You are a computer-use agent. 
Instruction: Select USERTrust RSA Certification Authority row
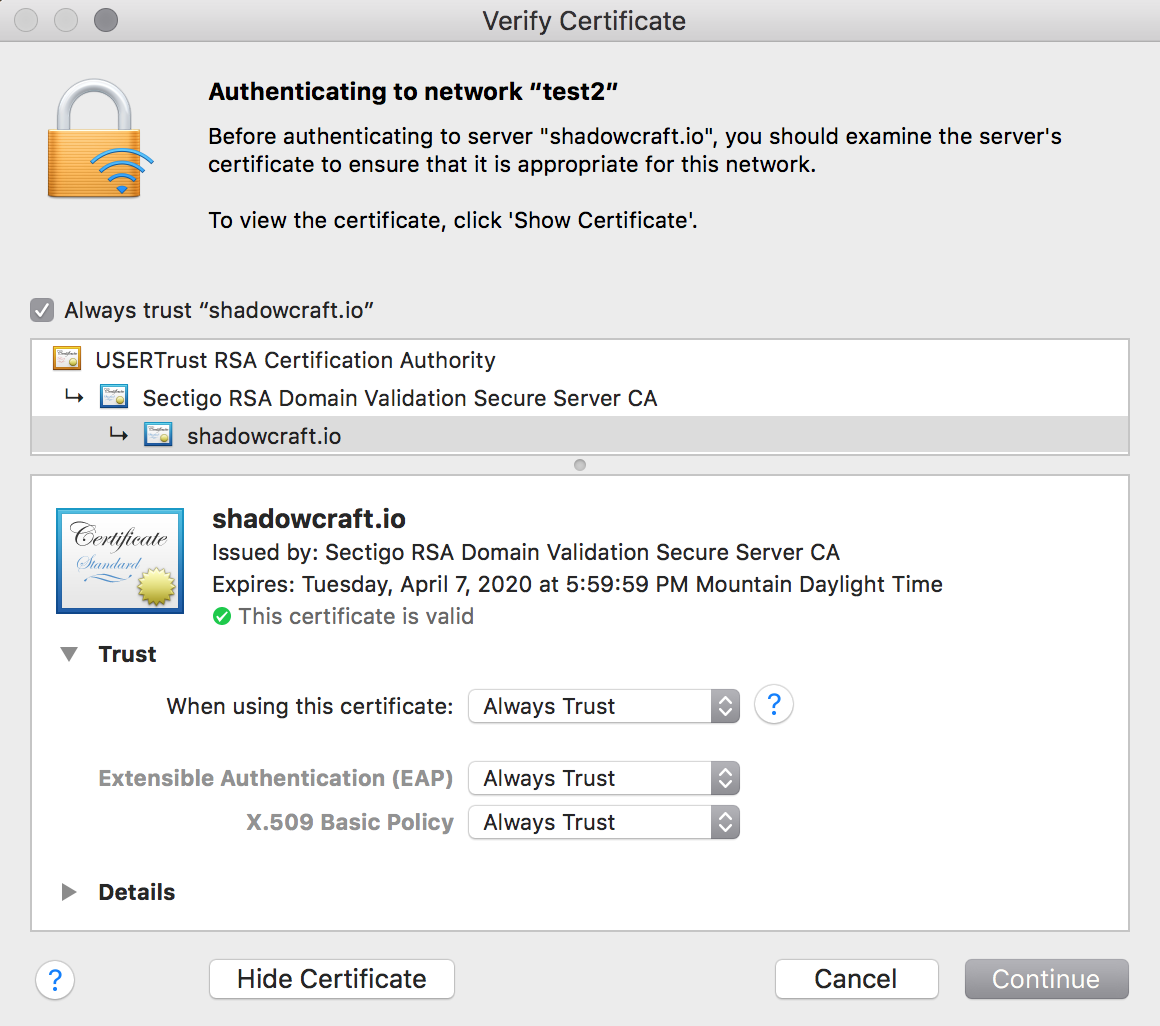(579, 360)
